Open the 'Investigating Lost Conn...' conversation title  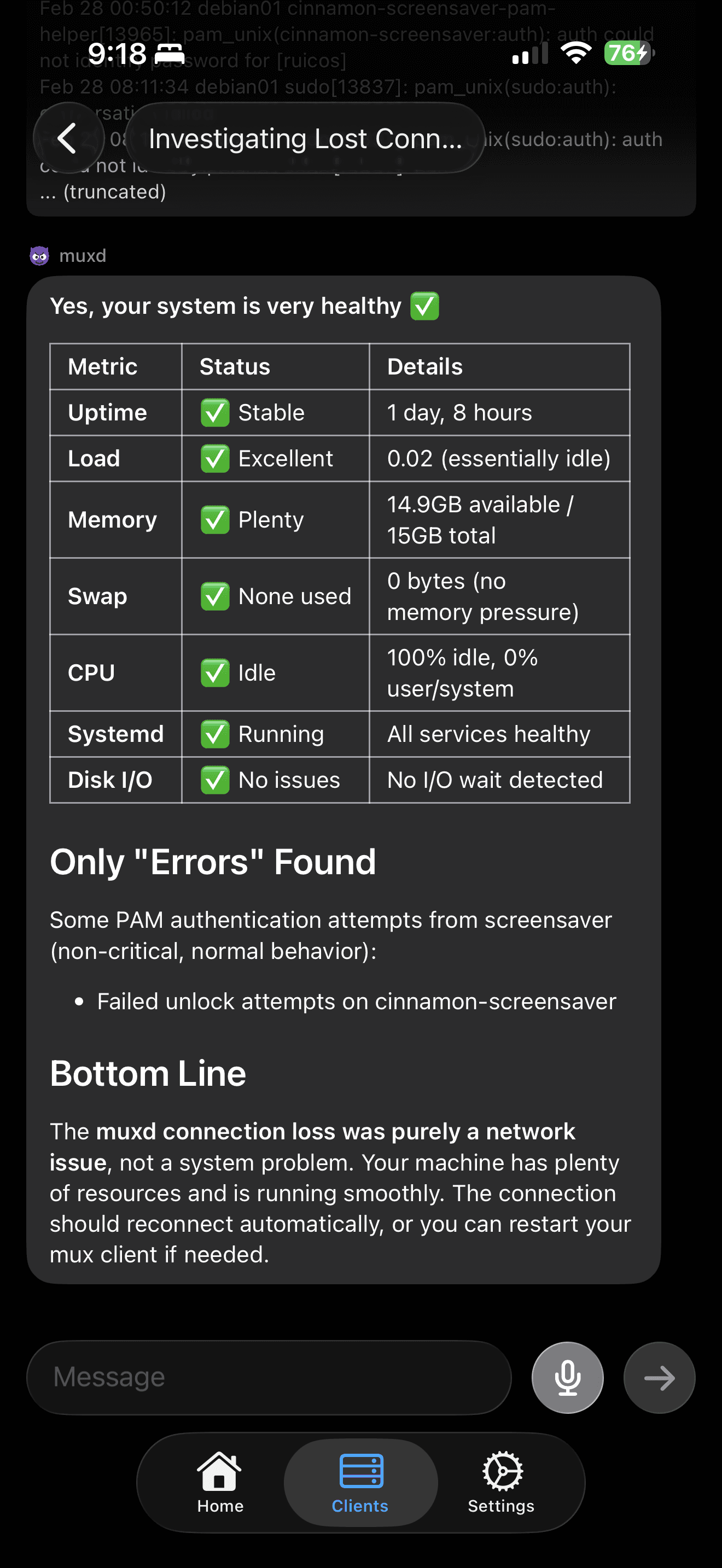pos(302,138)
